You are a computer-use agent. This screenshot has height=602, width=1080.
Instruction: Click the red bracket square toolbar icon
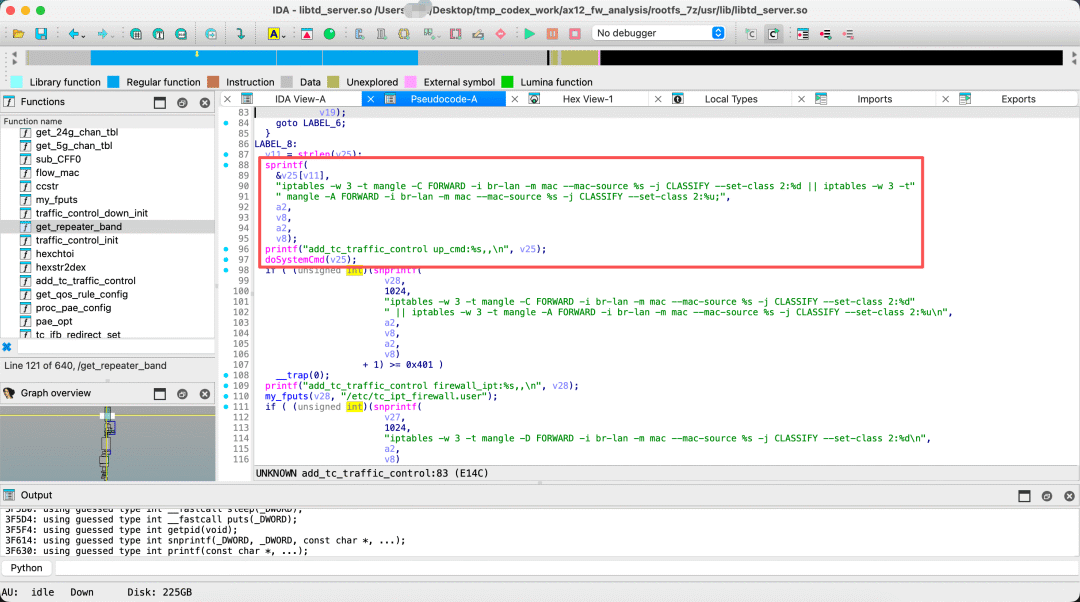pos(455,33)
